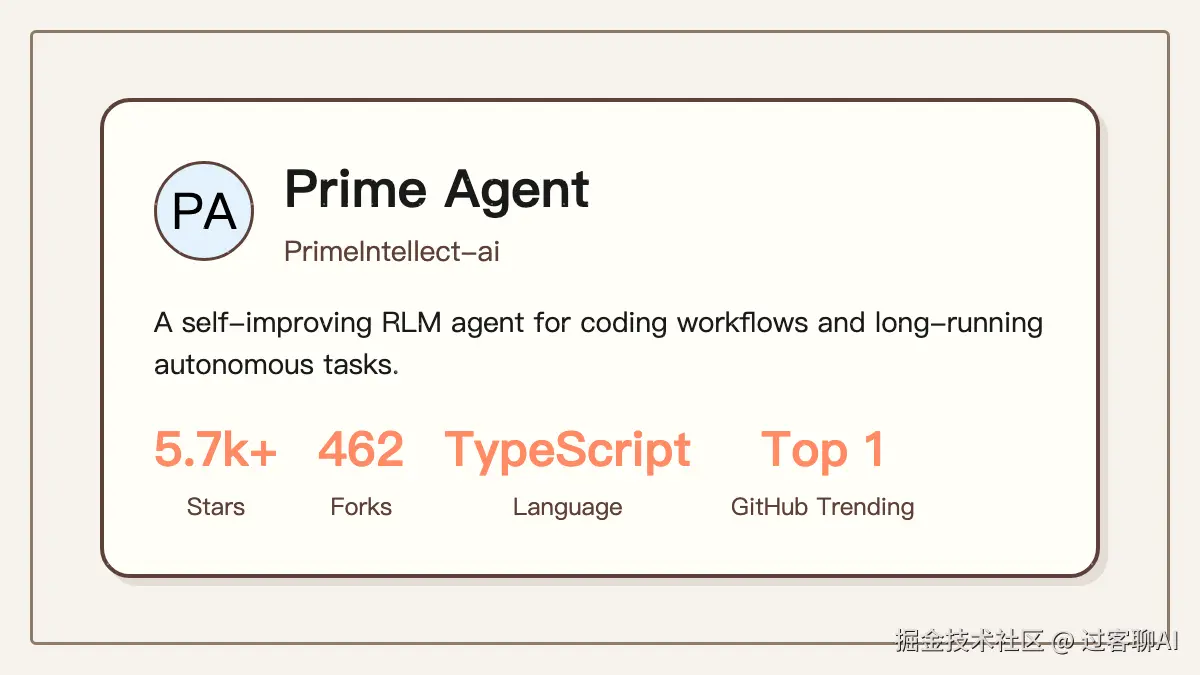Viewport: 1200px width, 675px height.
Task: Click the 462 forks number
Action: (x=361, y=450)
